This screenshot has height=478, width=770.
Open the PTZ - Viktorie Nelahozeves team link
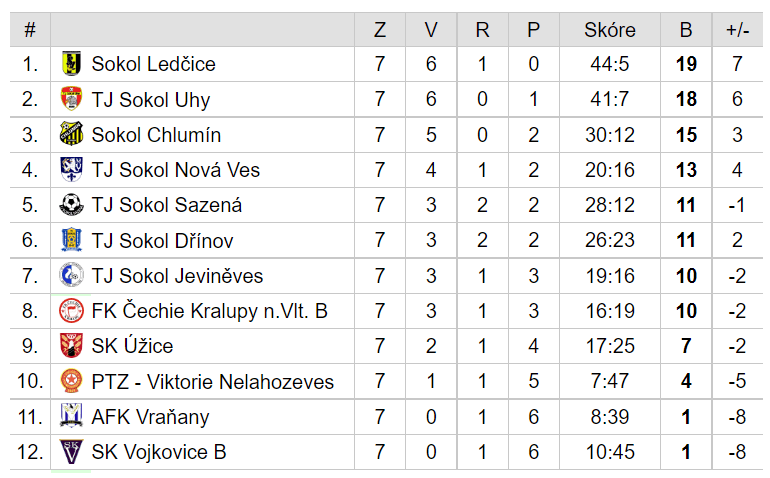point(213,382)
